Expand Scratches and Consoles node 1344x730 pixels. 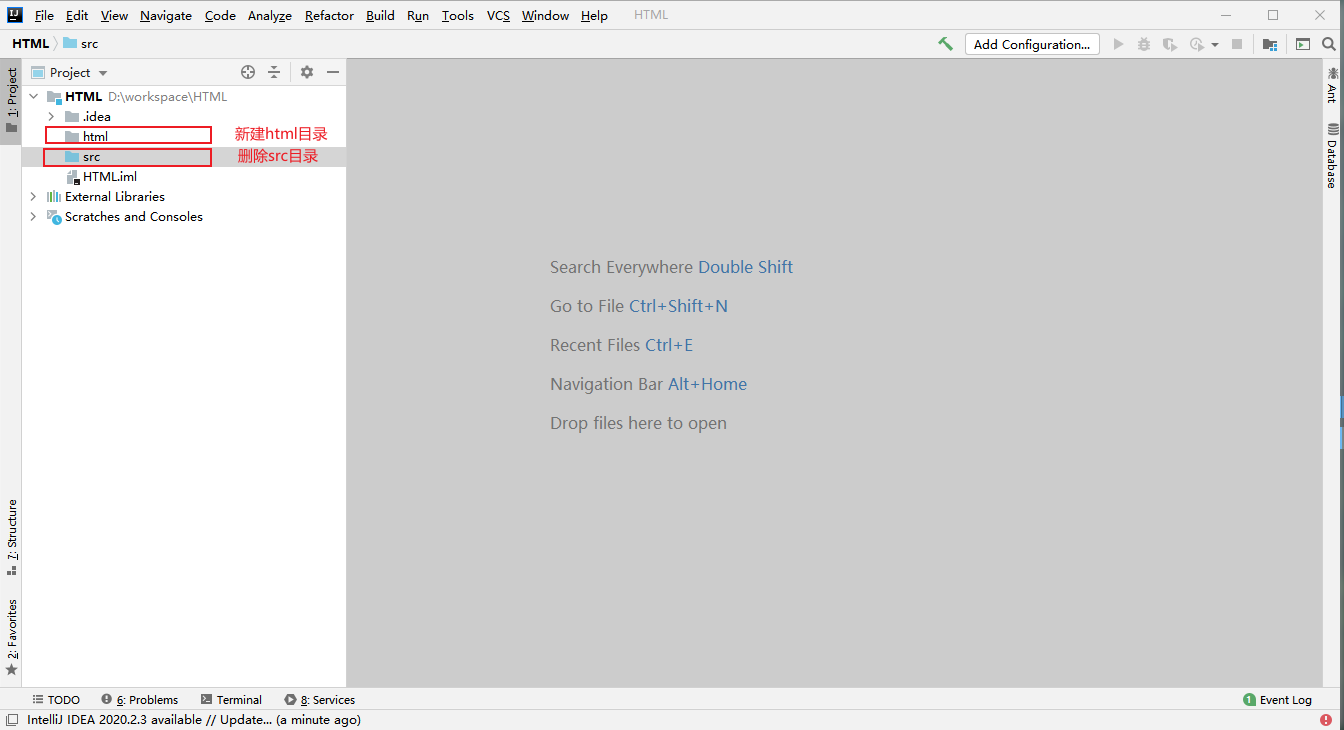(33, 217)
